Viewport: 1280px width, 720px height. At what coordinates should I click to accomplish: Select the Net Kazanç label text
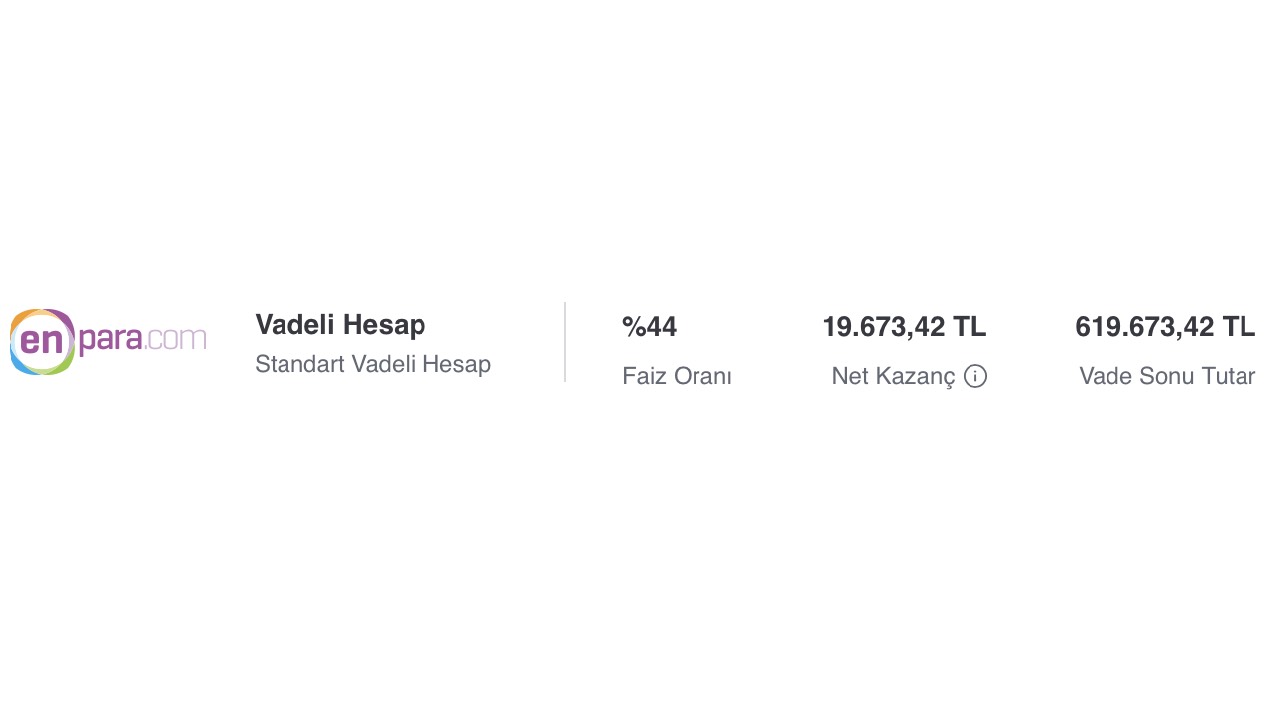[893, 376]
